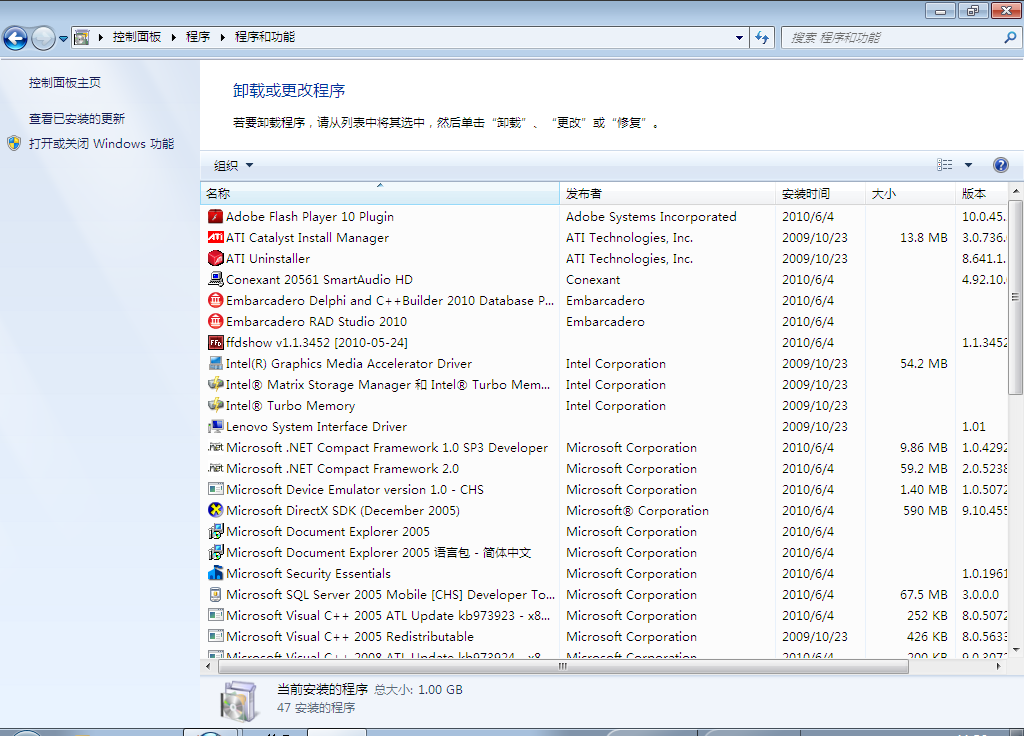Click the Microsoft Document Explorer 2005 icon

216,532
